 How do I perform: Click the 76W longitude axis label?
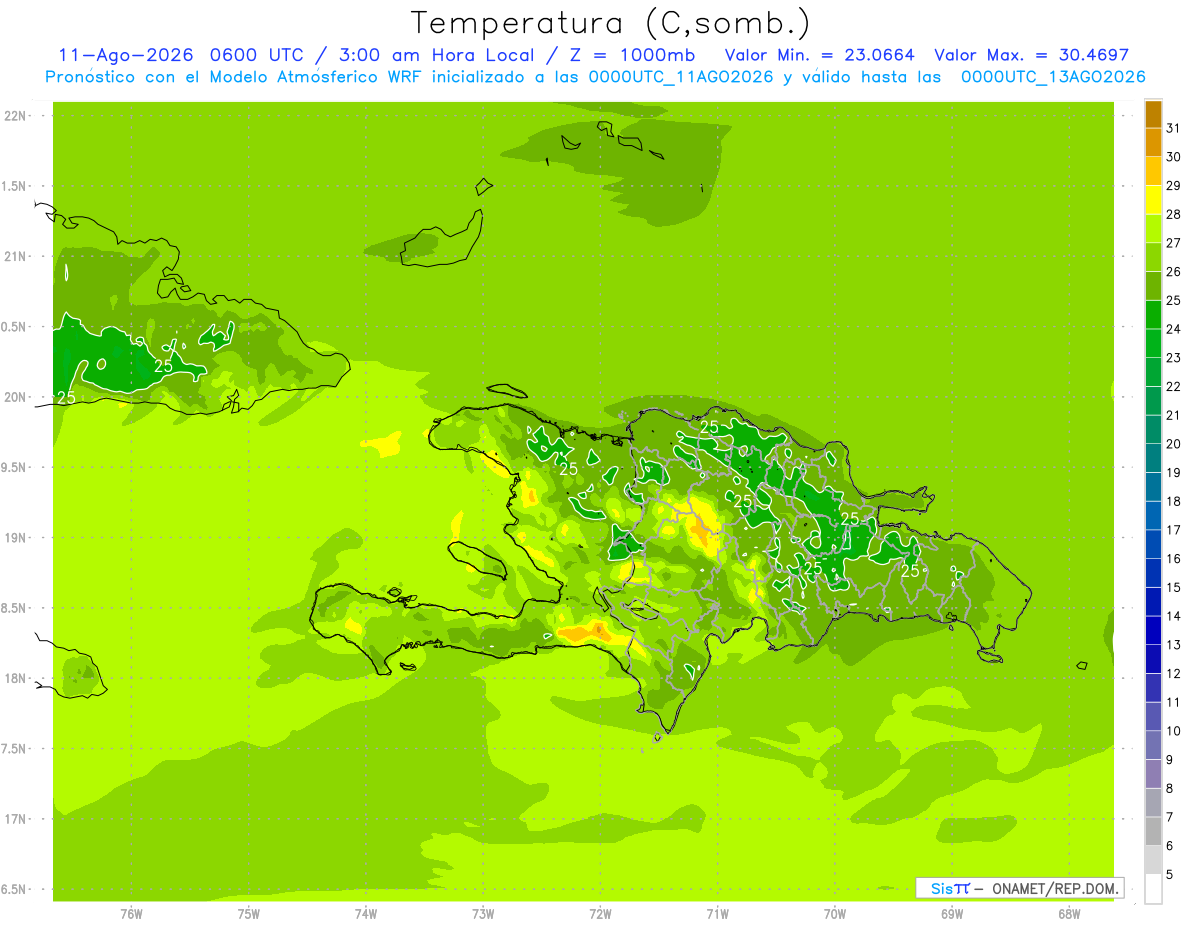pos(131,913)
